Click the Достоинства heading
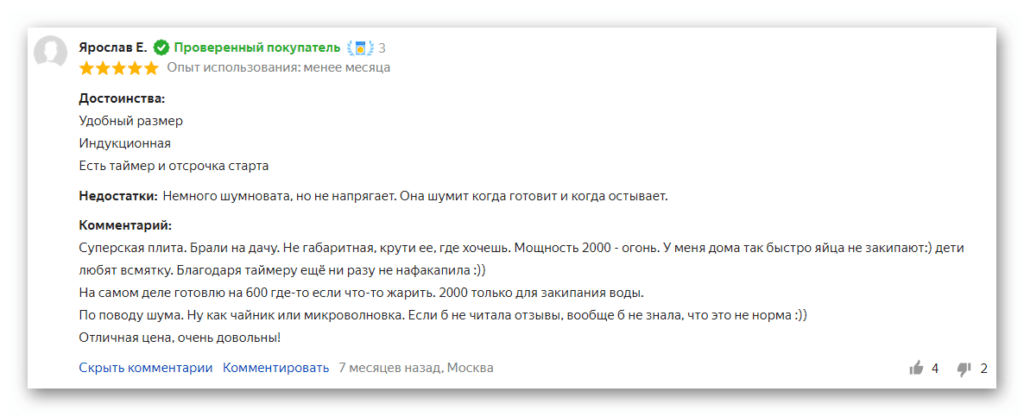This screenshot has width=1024, height=417. pos(122,99)
